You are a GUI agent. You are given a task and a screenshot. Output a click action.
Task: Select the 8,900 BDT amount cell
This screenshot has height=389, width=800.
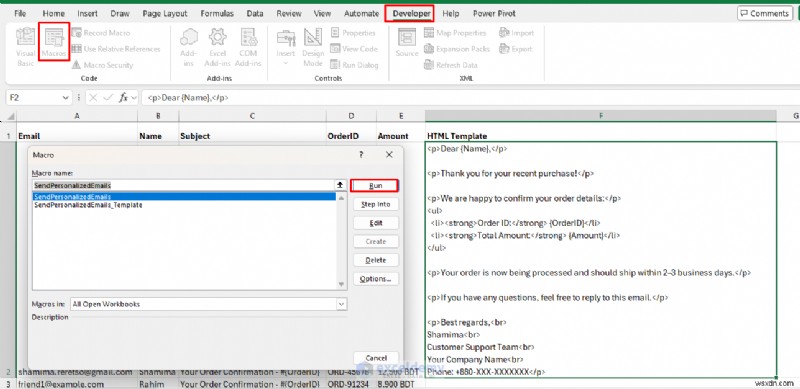coord(401,384)
